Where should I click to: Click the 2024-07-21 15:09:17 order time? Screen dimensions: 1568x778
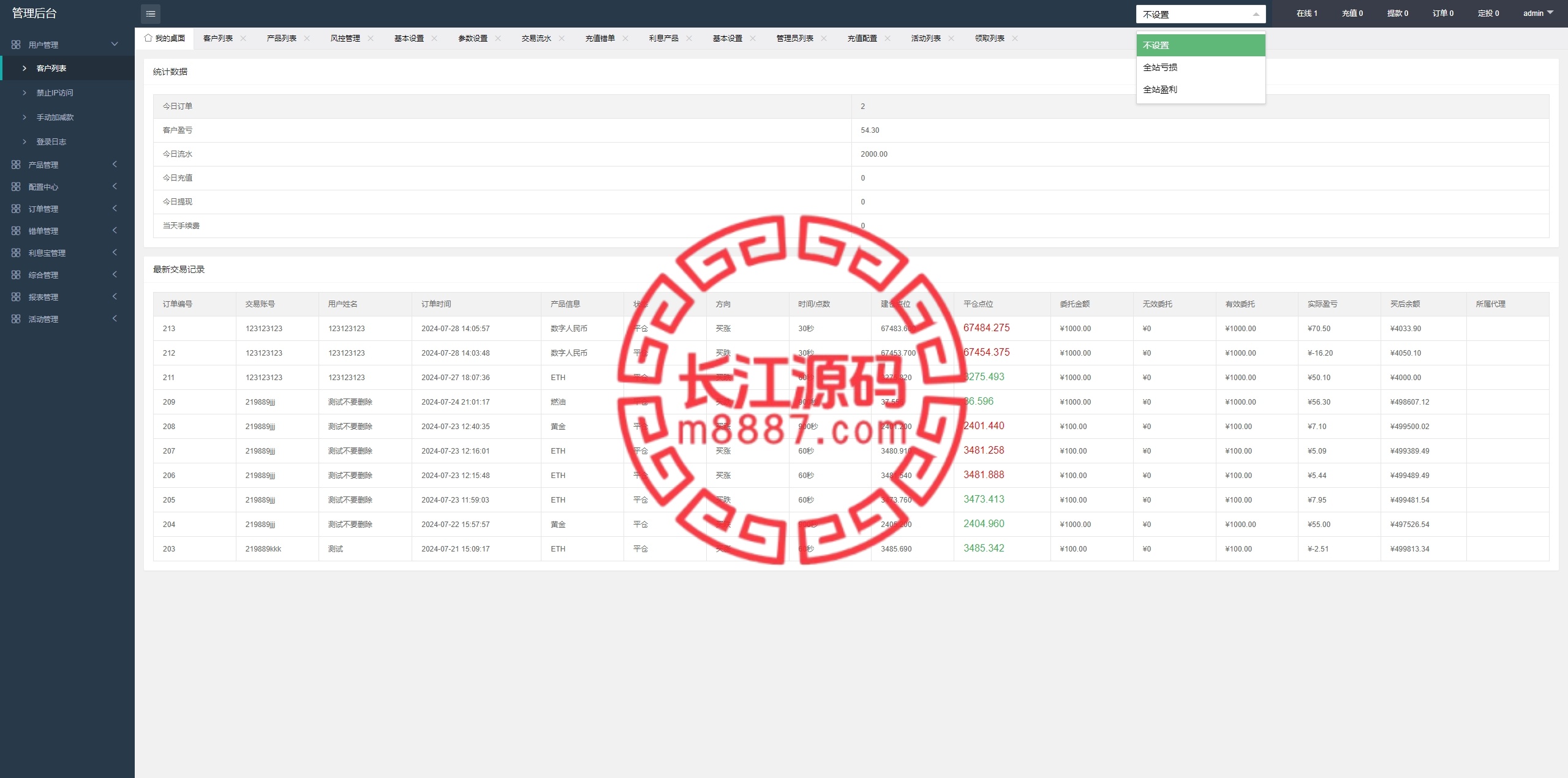[x=456, y=549]
